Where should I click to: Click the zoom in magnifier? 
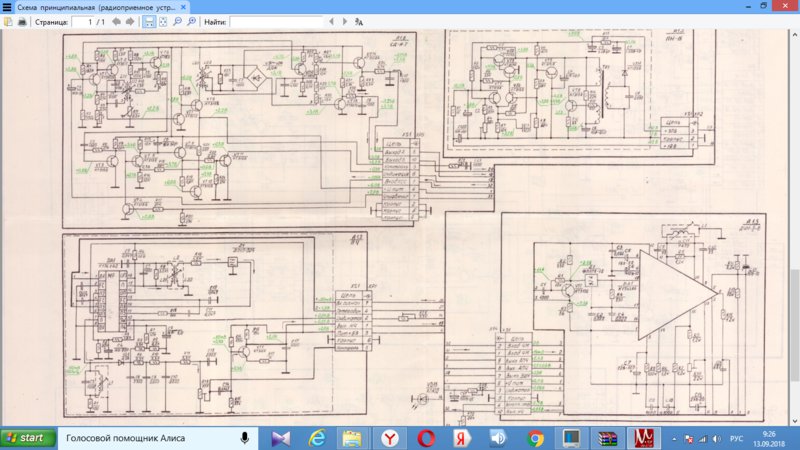pyautogui.click(x=191, y=22)
